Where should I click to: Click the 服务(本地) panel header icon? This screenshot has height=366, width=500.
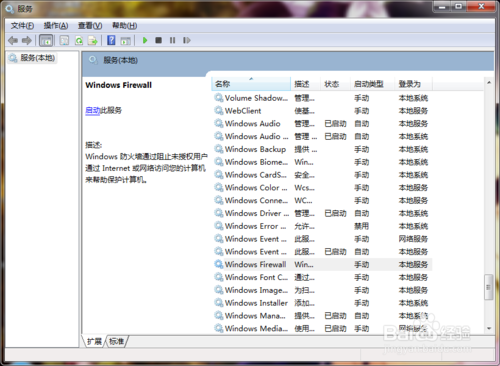93,60
